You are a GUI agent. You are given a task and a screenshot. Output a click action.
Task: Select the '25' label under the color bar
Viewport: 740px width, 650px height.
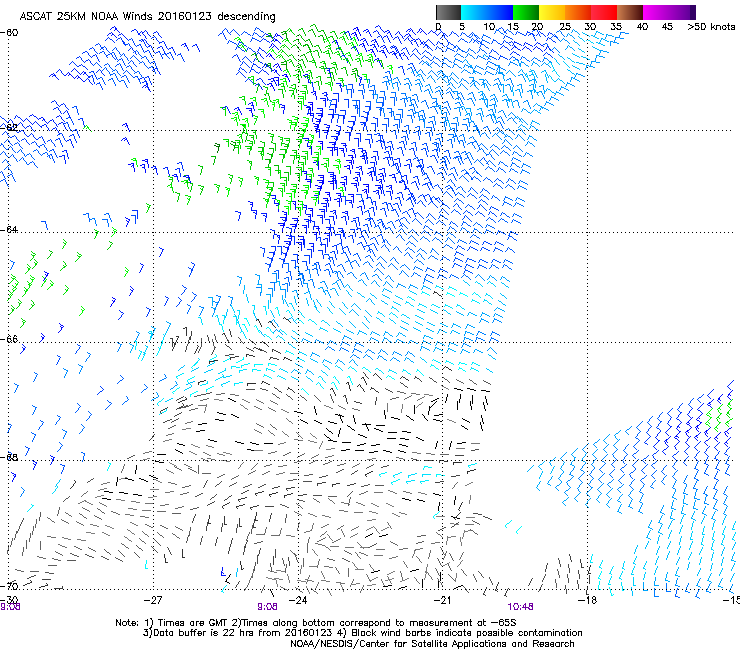tap(564, 26)
